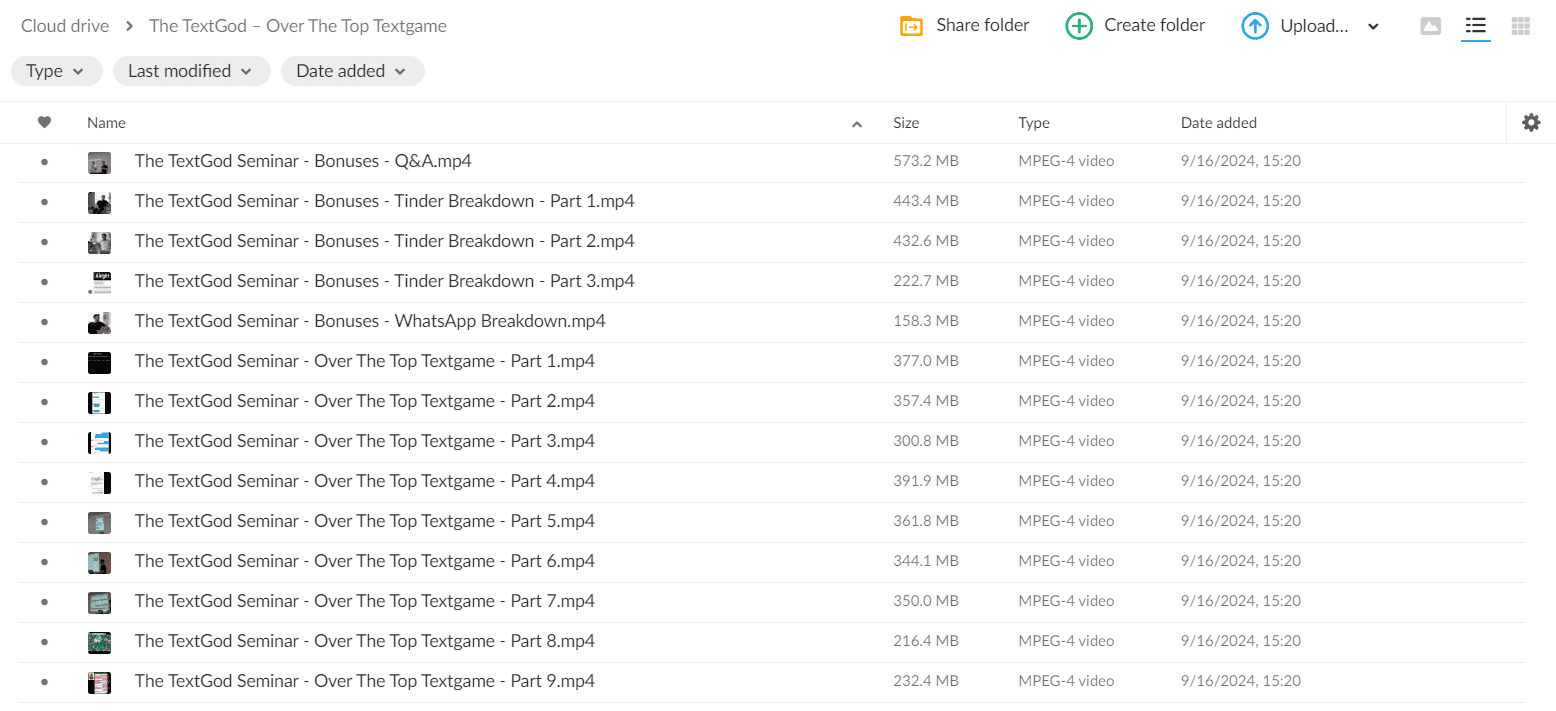The image size is (1556, 711).
Task: Toggle favourite dot for Textgame Part 2 row
Action: pos(44,401)
